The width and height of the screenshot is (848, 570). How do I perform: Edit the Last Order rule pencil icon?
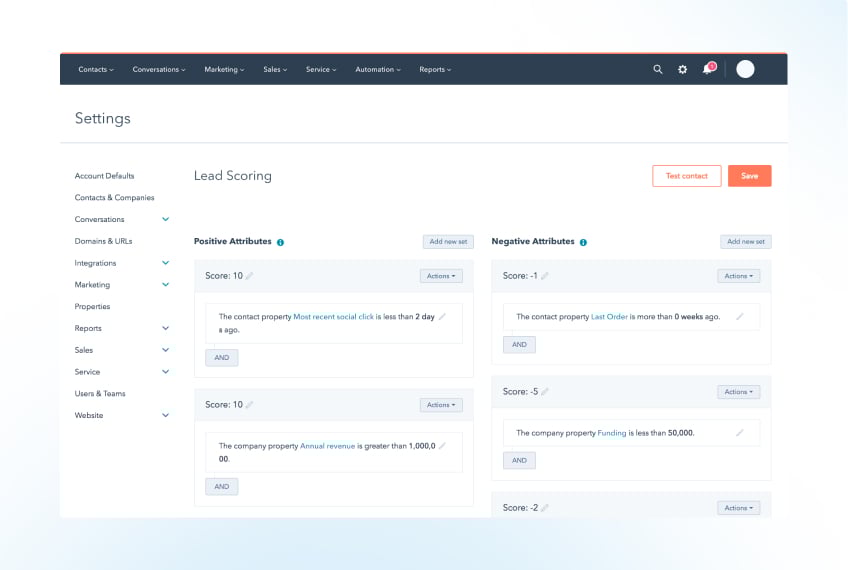tap(740, 317)
